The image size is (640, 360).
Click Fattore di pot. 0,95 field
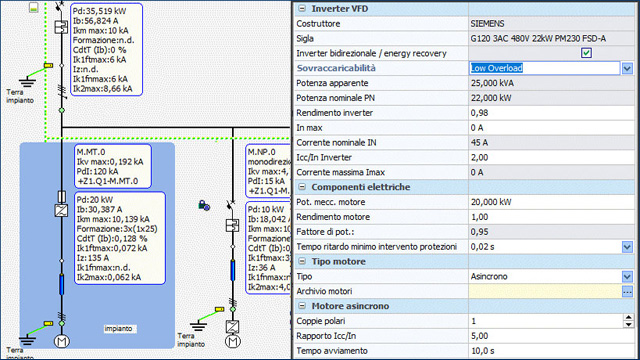tap(551, 232)
